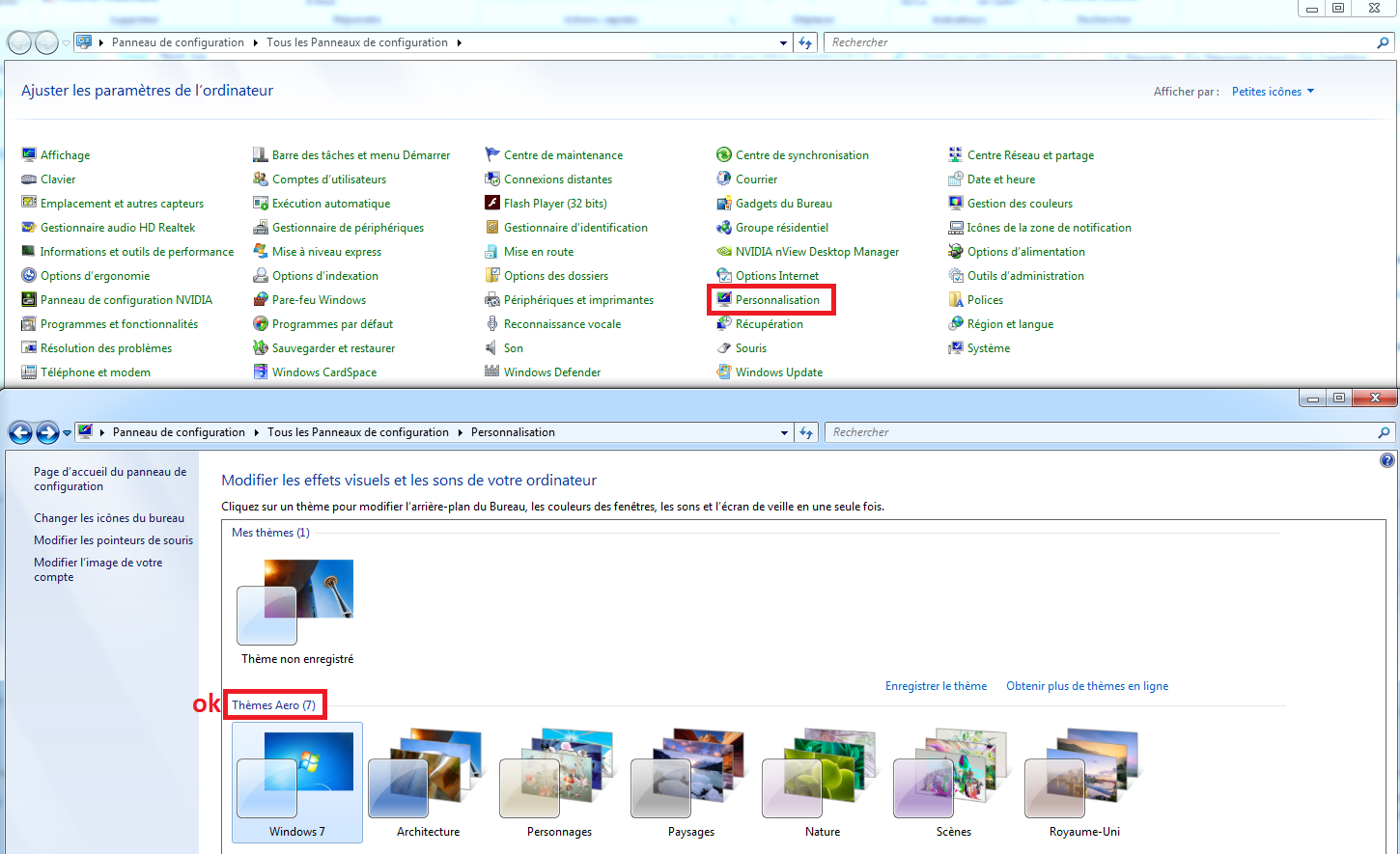Open the Périphériques et imprimantes icon
Viewport: 1400px width, 854px height.
pos(492,299)
